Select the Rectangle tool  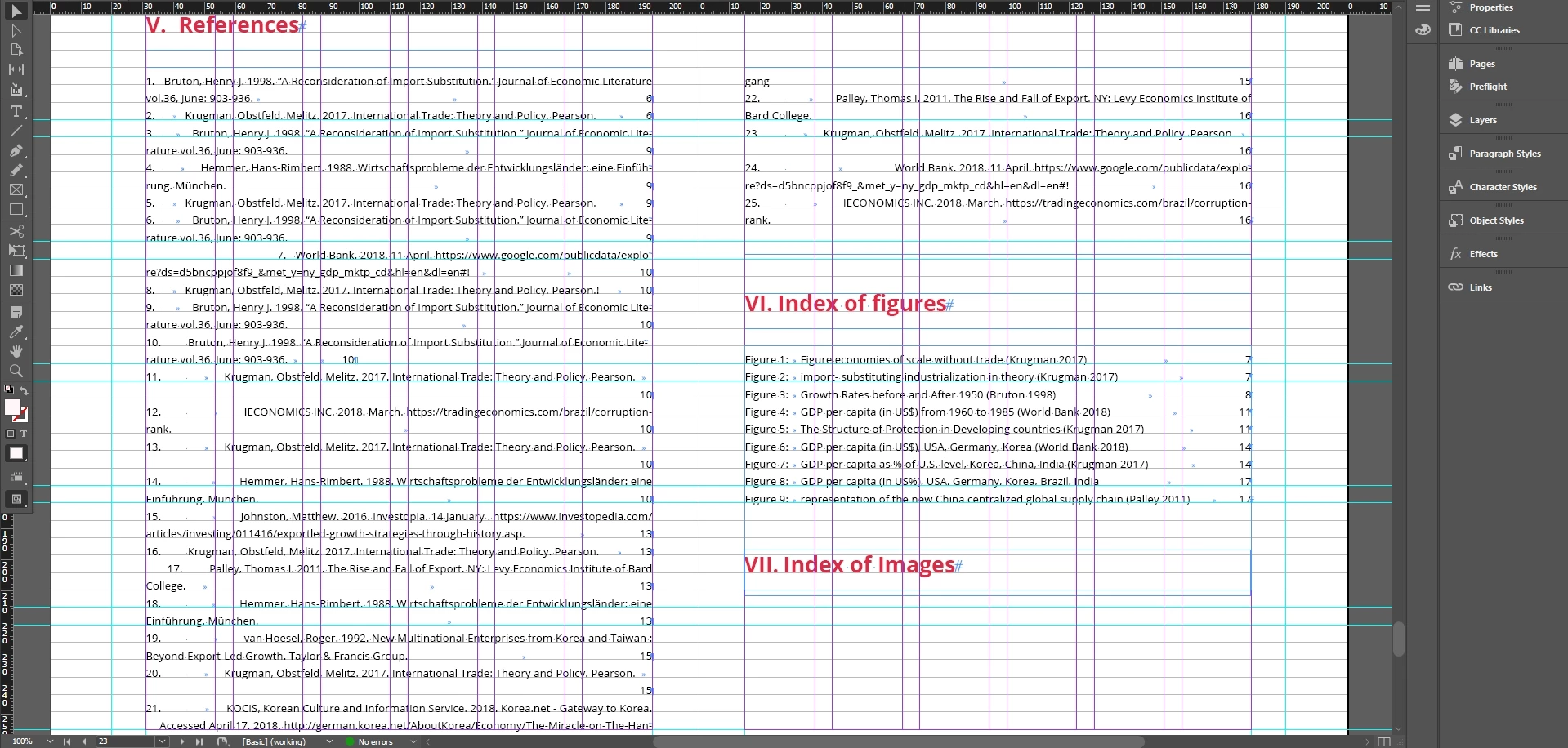click(x=16, y=210)
